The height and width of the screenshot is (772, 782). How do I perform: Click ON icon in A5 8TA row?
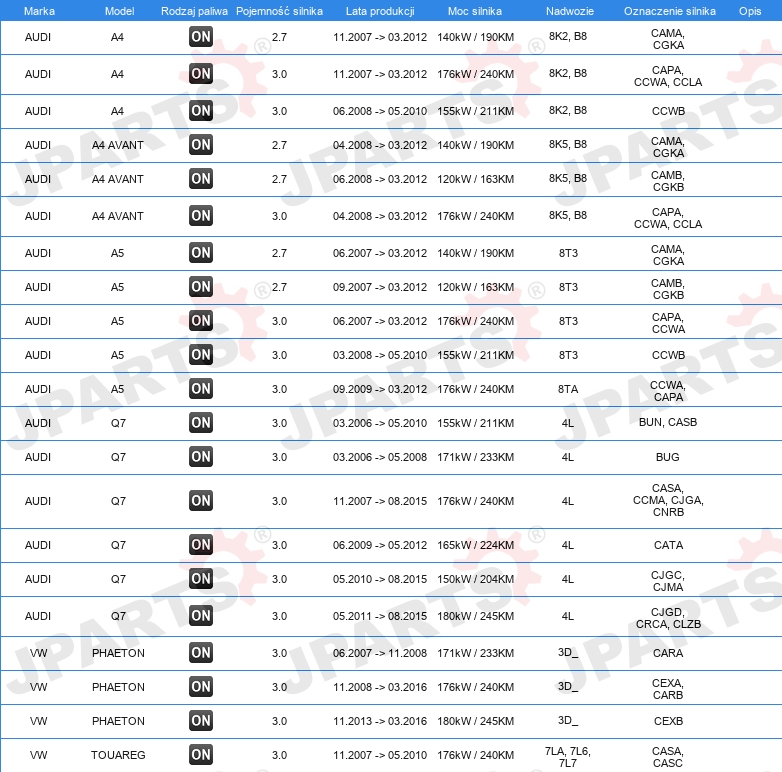(x=201, y=388)
